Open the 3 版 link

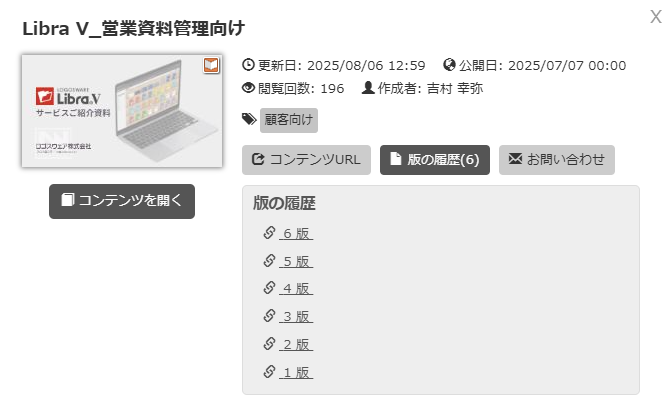296,317
